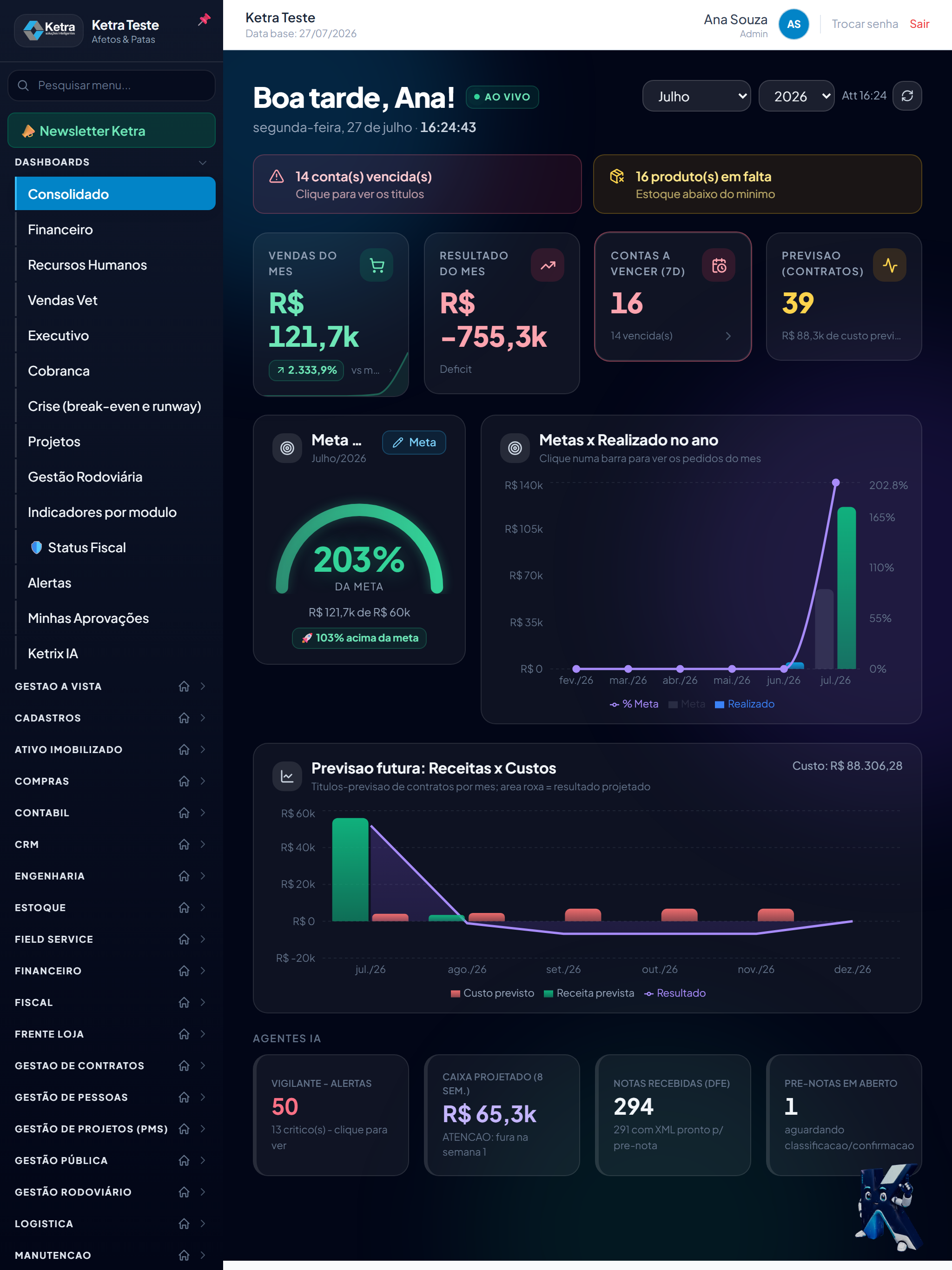Click the Meta edit button
952x1270 pixels.
pyautogui.click(x=414, y=443)
